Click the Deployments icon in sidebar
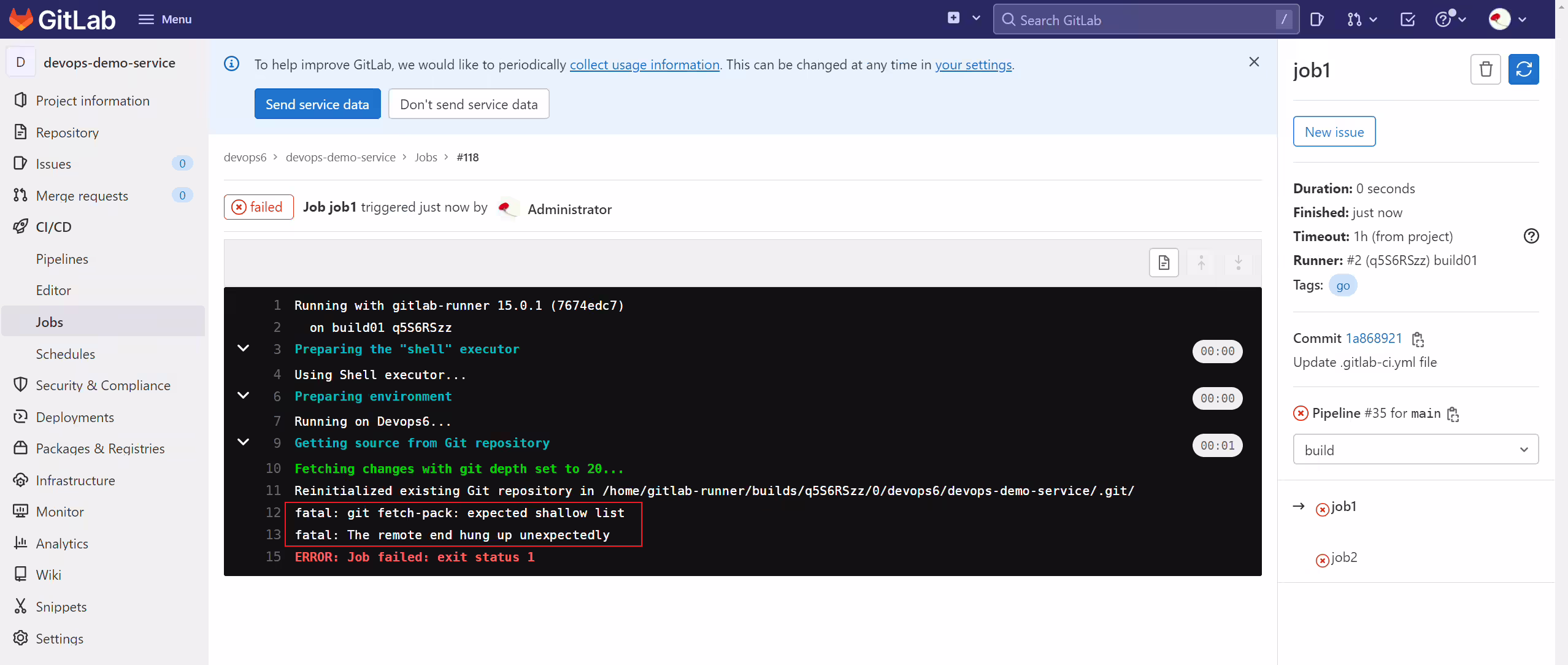Image resolution: width=1568 pixels, height=665 pixels. tap(20, 417)
